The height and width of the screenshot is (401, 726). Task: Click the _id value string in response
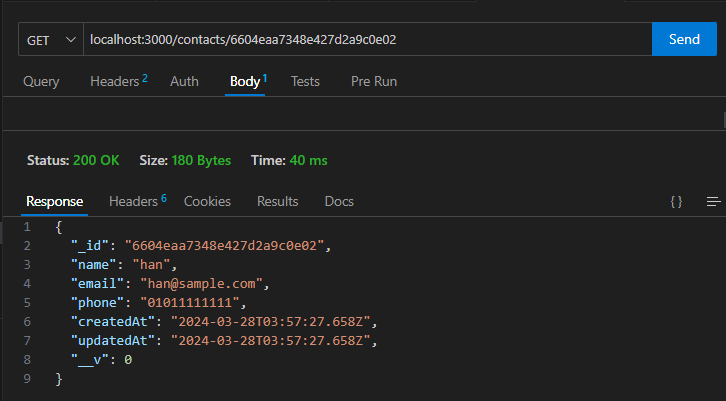pos(225,245)
